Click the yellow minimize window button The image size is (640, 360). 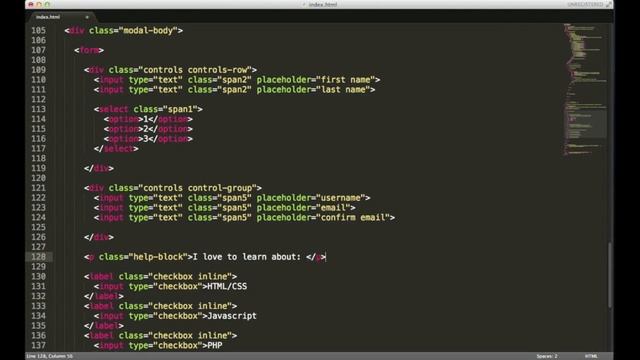coord(39,4)
